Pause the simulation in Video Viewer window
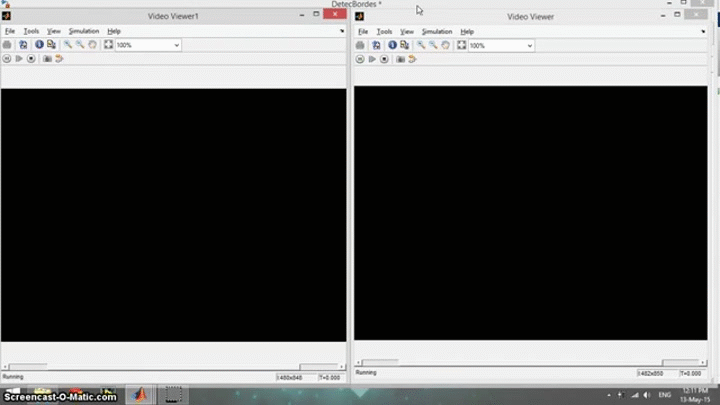Screen dimensions: 720x405 click(x=360, y=59)
